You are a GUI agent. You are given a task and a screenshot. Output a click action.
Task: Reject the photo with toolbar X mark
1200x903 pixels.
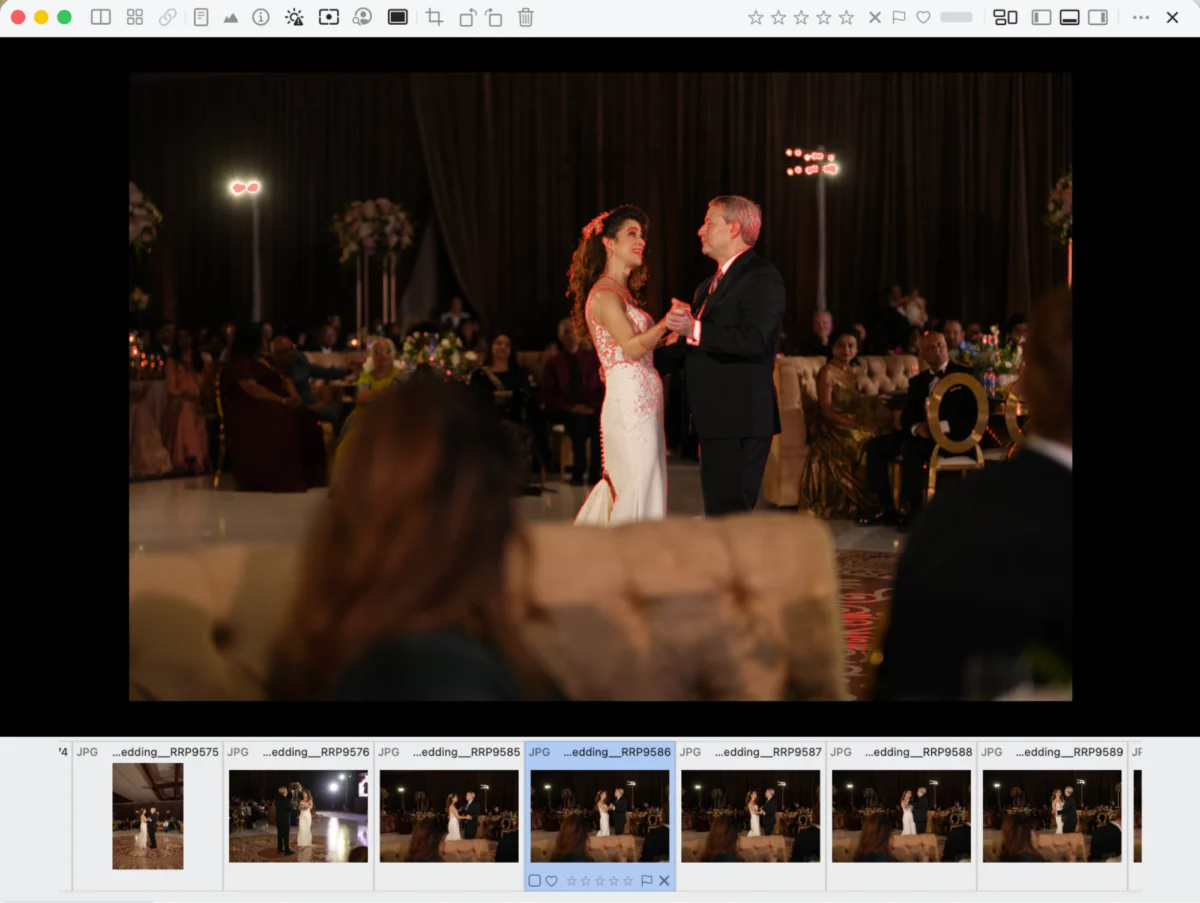(875, 17)
